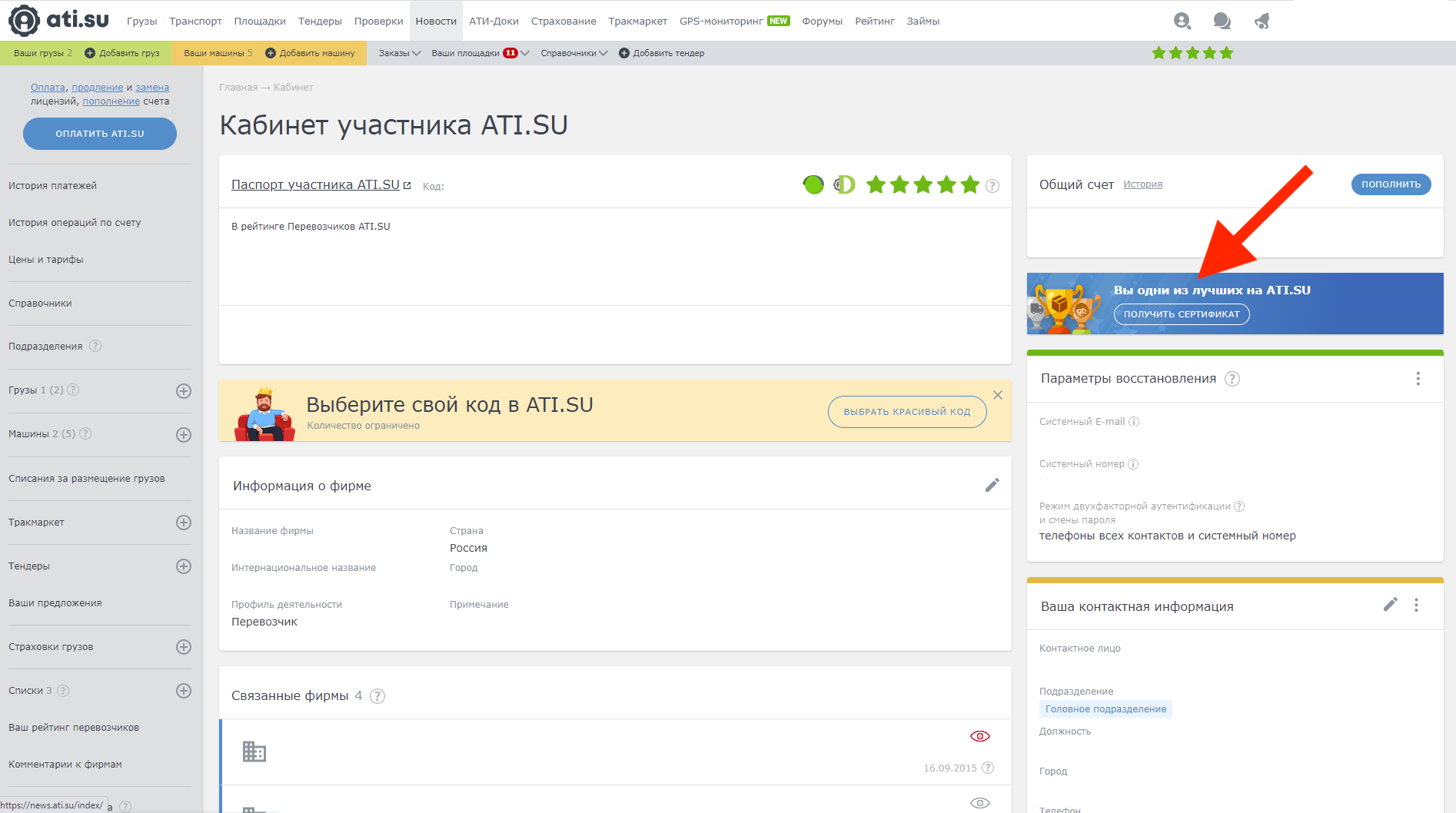Screen dimensions: 1456x813
Task: Click ВЫБРАТЬ КРАСИВЫЙ КОД button
Action: click(x=907, y=412)
